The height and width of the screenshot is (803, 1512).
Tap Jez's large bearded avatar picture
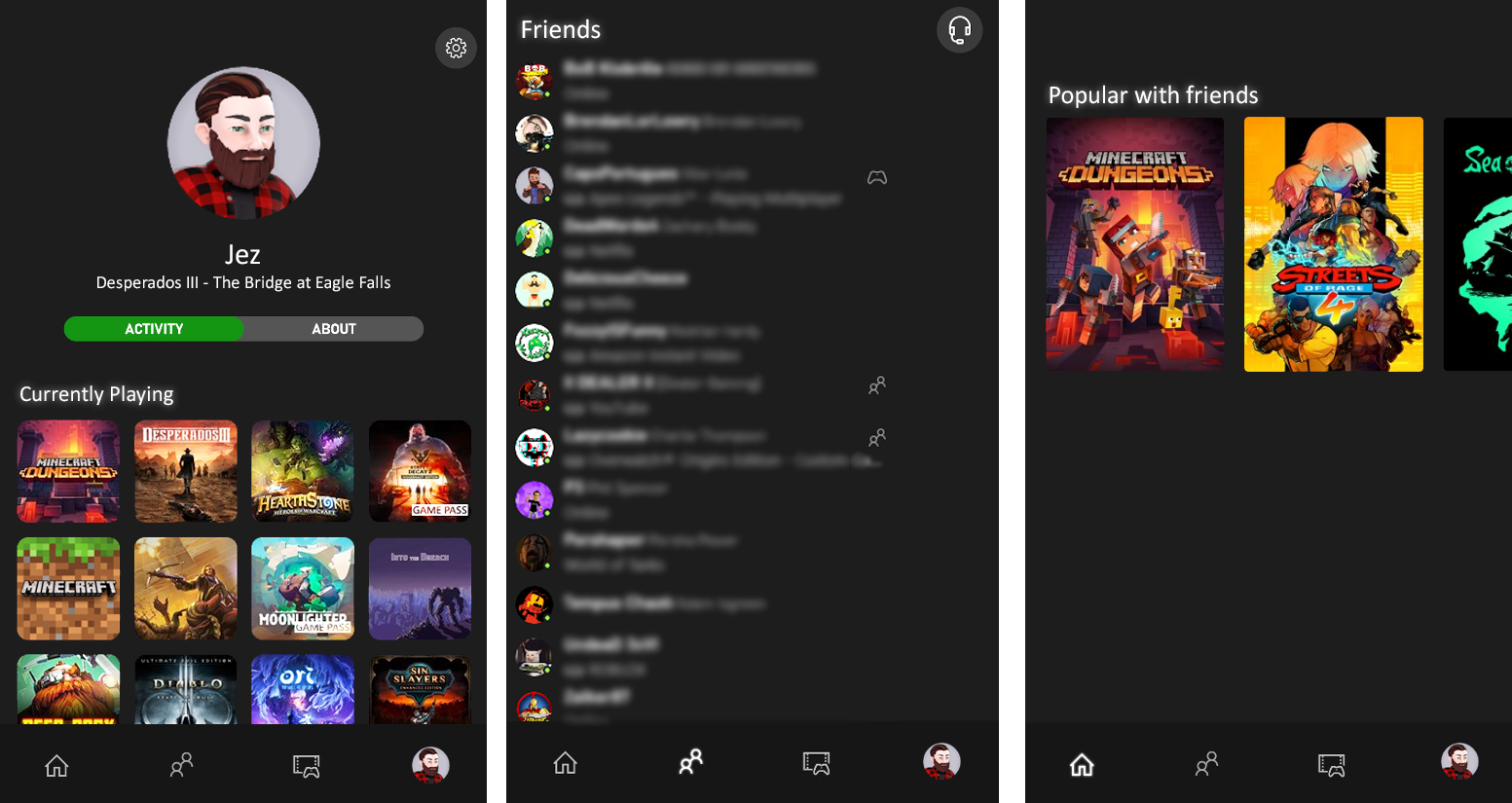point(243,143)
